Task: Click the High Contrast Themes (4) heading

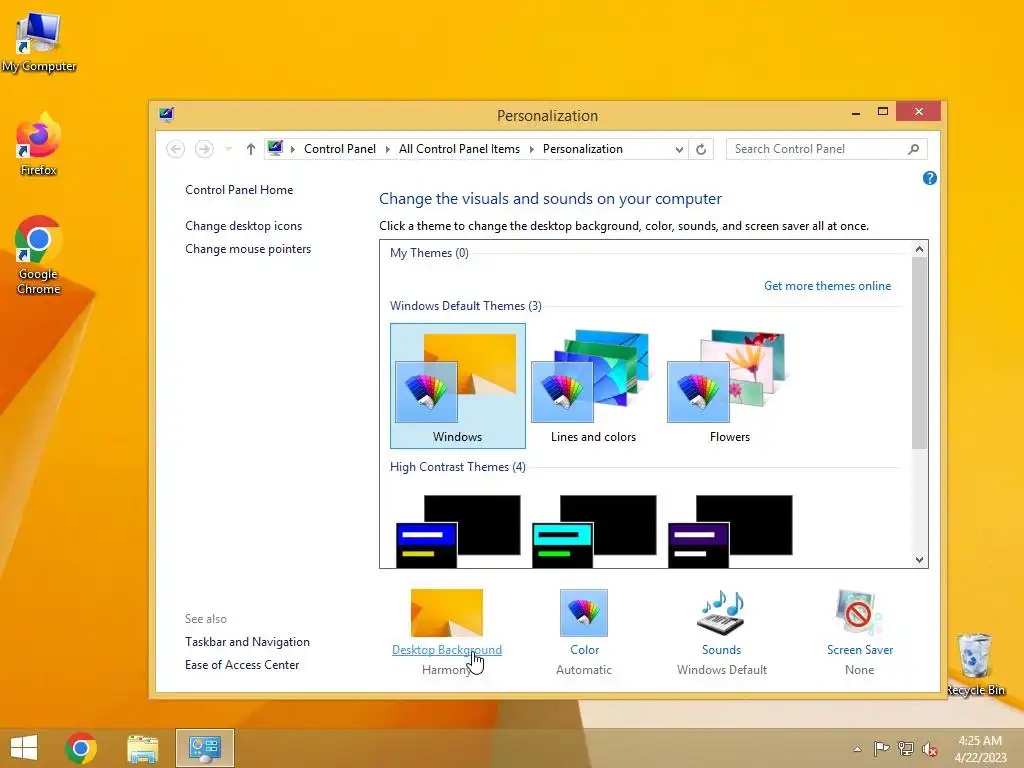Action: pos(458,467)
